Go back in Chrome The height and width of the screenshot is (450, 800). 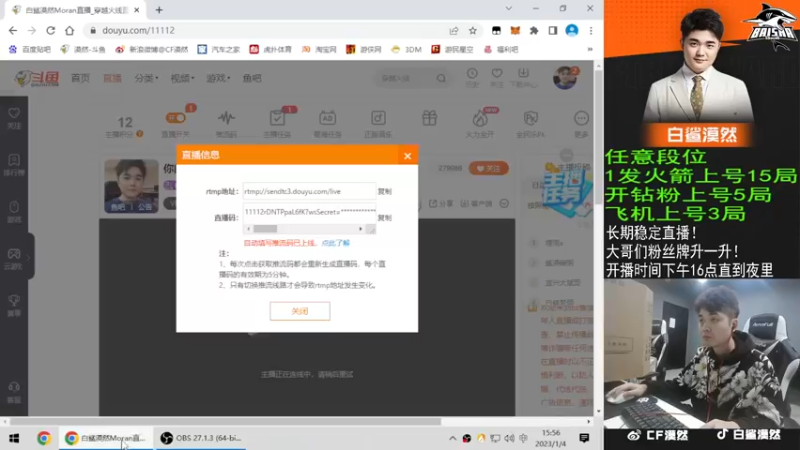pyautogui.click(x=13, y=31)
